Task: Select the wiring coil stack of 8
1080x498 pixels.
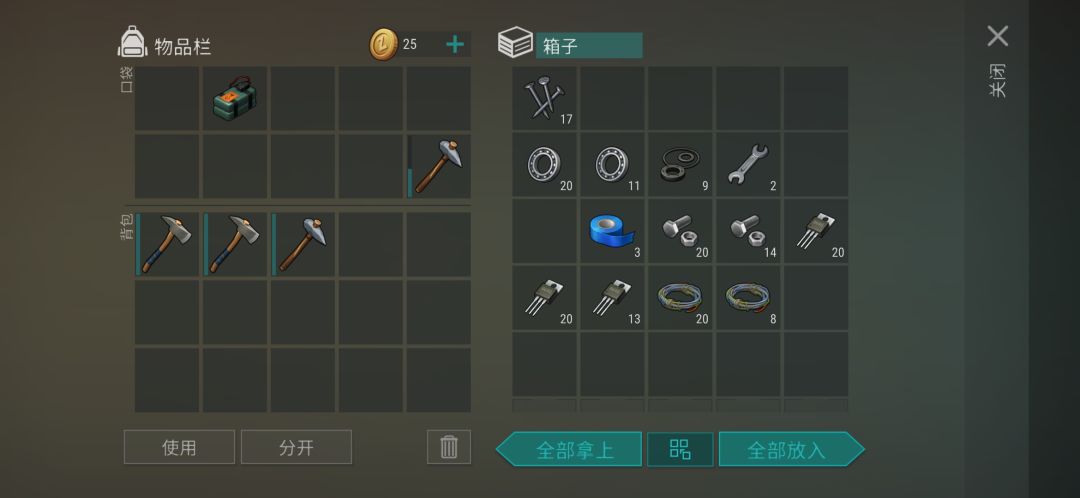Action: 748,298
